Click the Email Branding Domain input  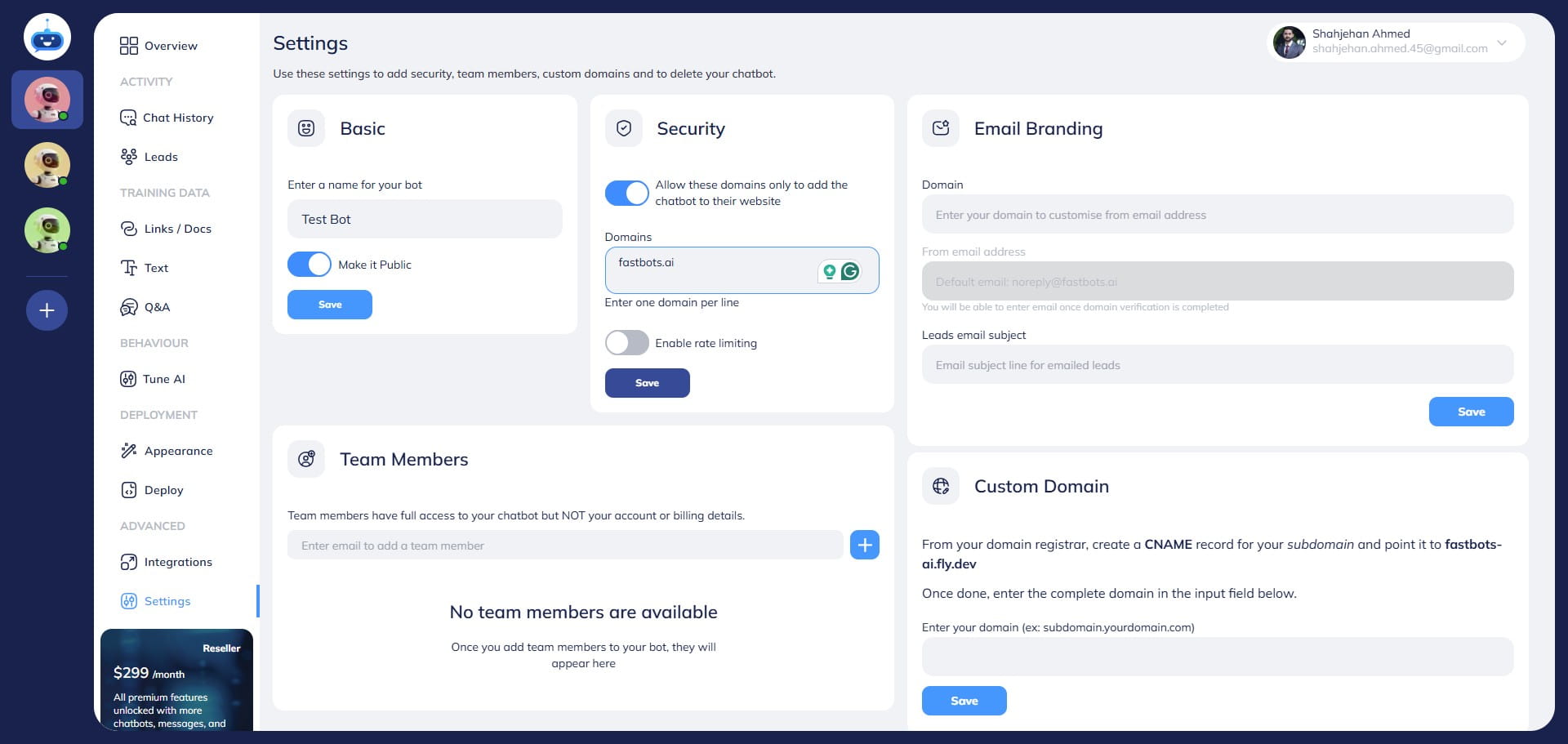coord(1218,215)
